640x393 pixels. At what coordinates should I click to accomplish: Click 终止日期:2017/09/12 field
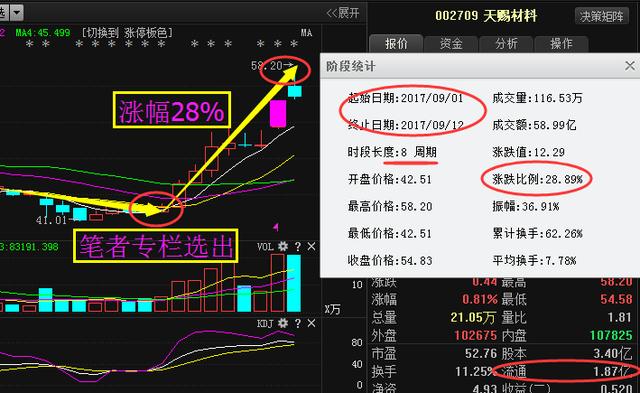tap(405, 125)
